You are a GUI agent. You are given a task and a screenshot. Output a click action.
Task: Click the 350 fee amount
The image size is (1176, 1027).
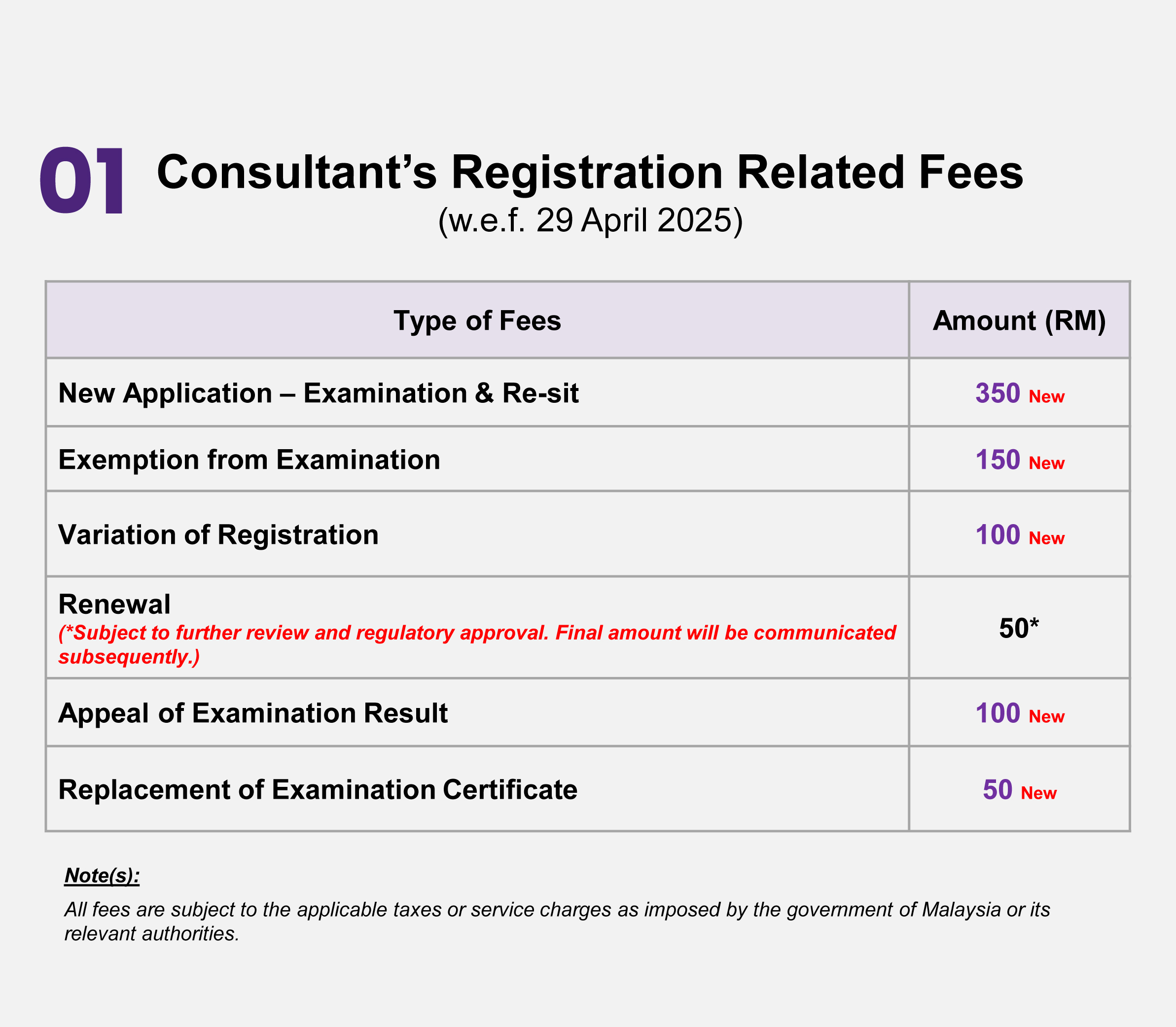pos(998,393)
